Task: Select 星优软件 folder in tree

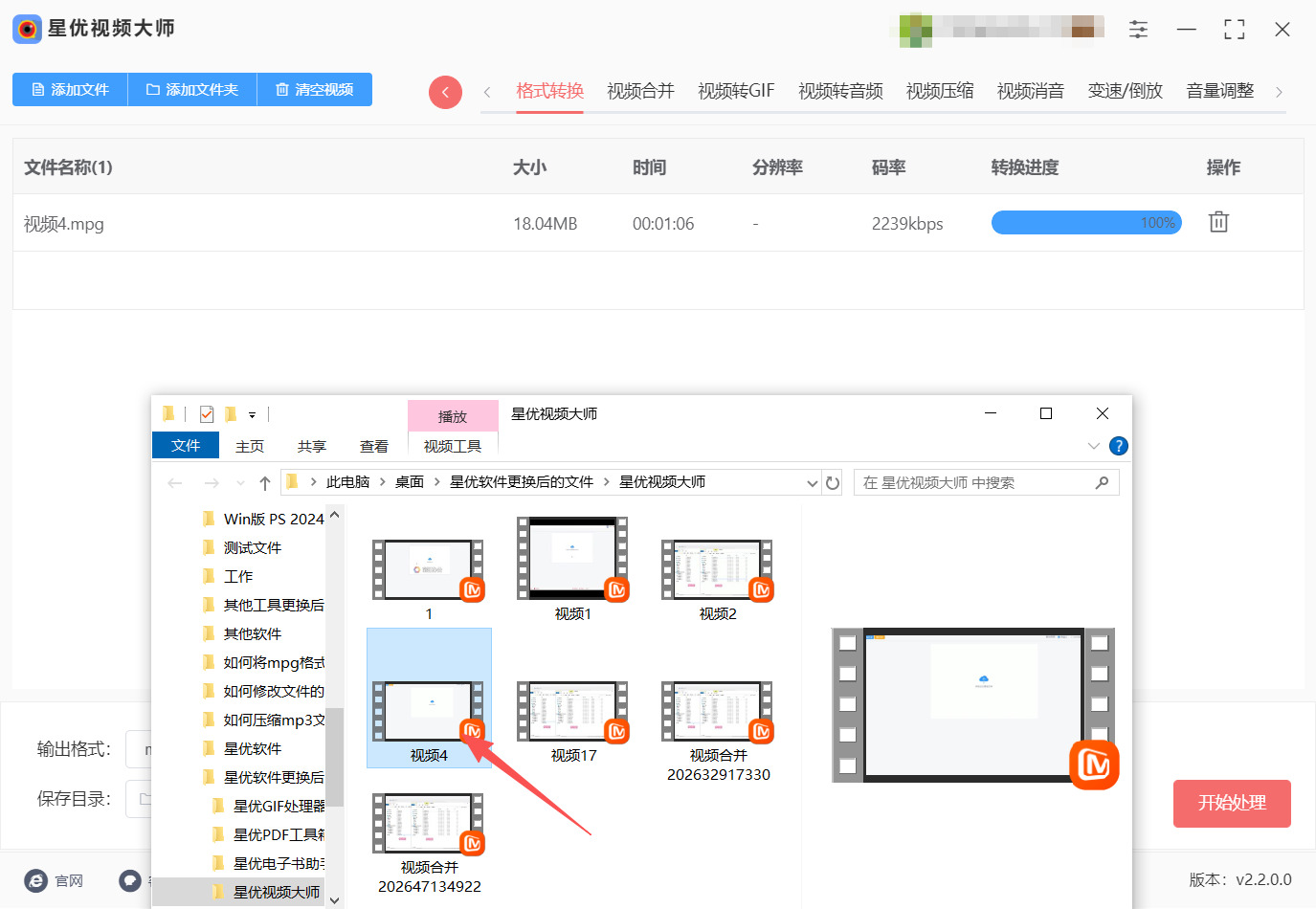Action: 243,748
